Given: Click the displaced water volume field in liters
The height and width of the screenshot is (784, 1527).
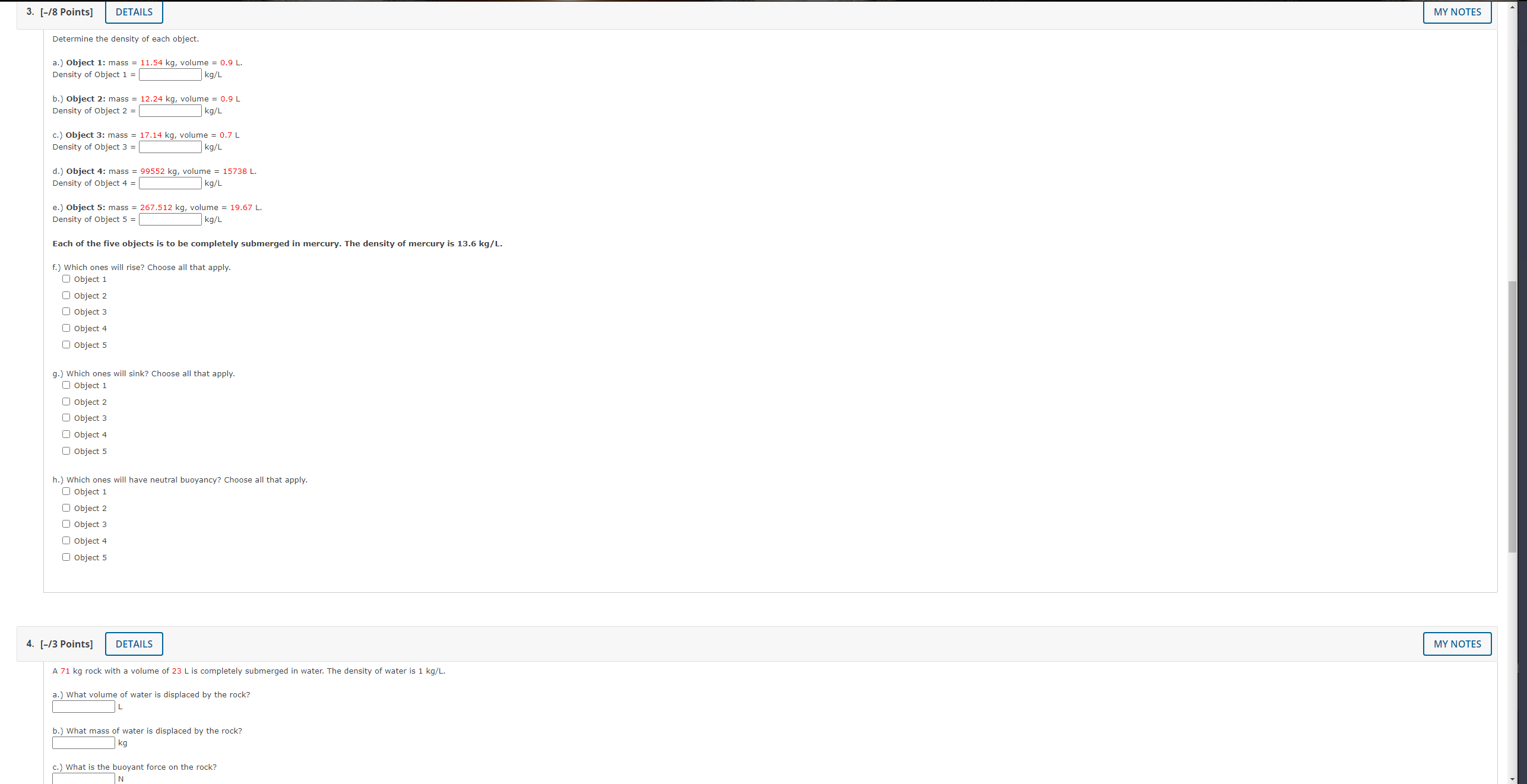Looking at the screenshot, I should (84, 707).
